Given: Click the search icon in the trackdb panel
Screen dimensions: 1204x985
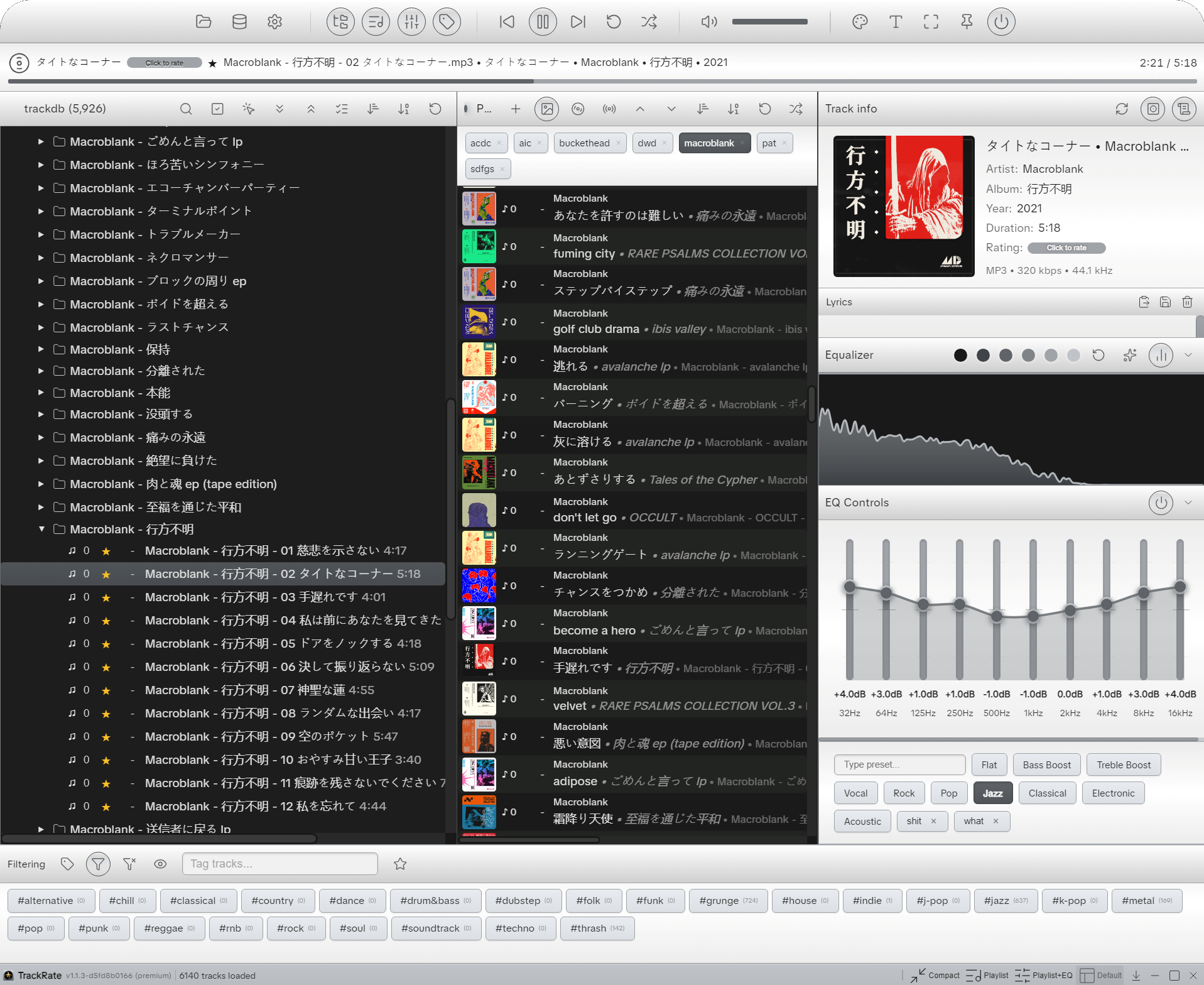Looking at the screenshot, I should pos(186,109).
